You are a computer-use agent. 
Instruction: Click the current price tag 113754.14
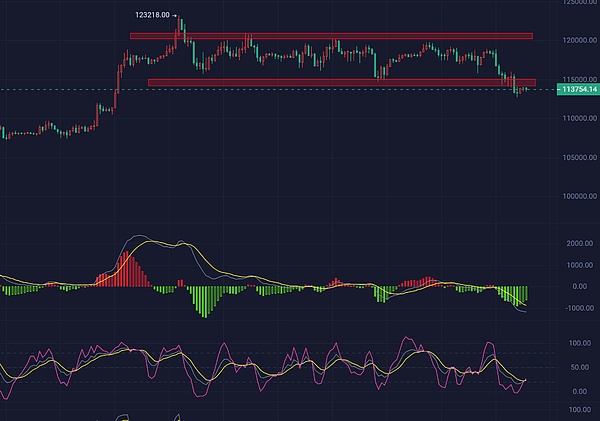[x=577, y=89]
